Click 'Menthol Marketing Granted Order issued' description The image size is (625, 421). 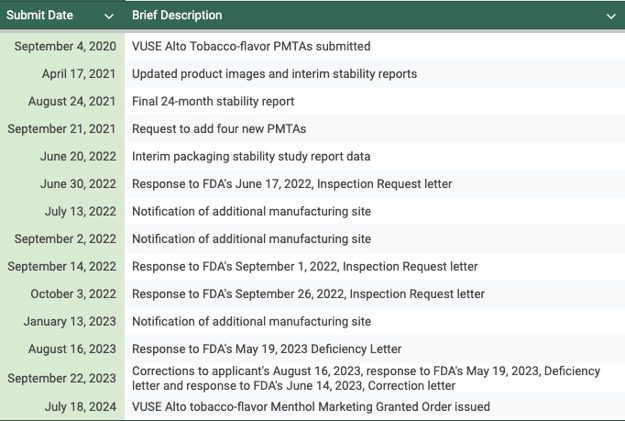click(x=311, y=407)
